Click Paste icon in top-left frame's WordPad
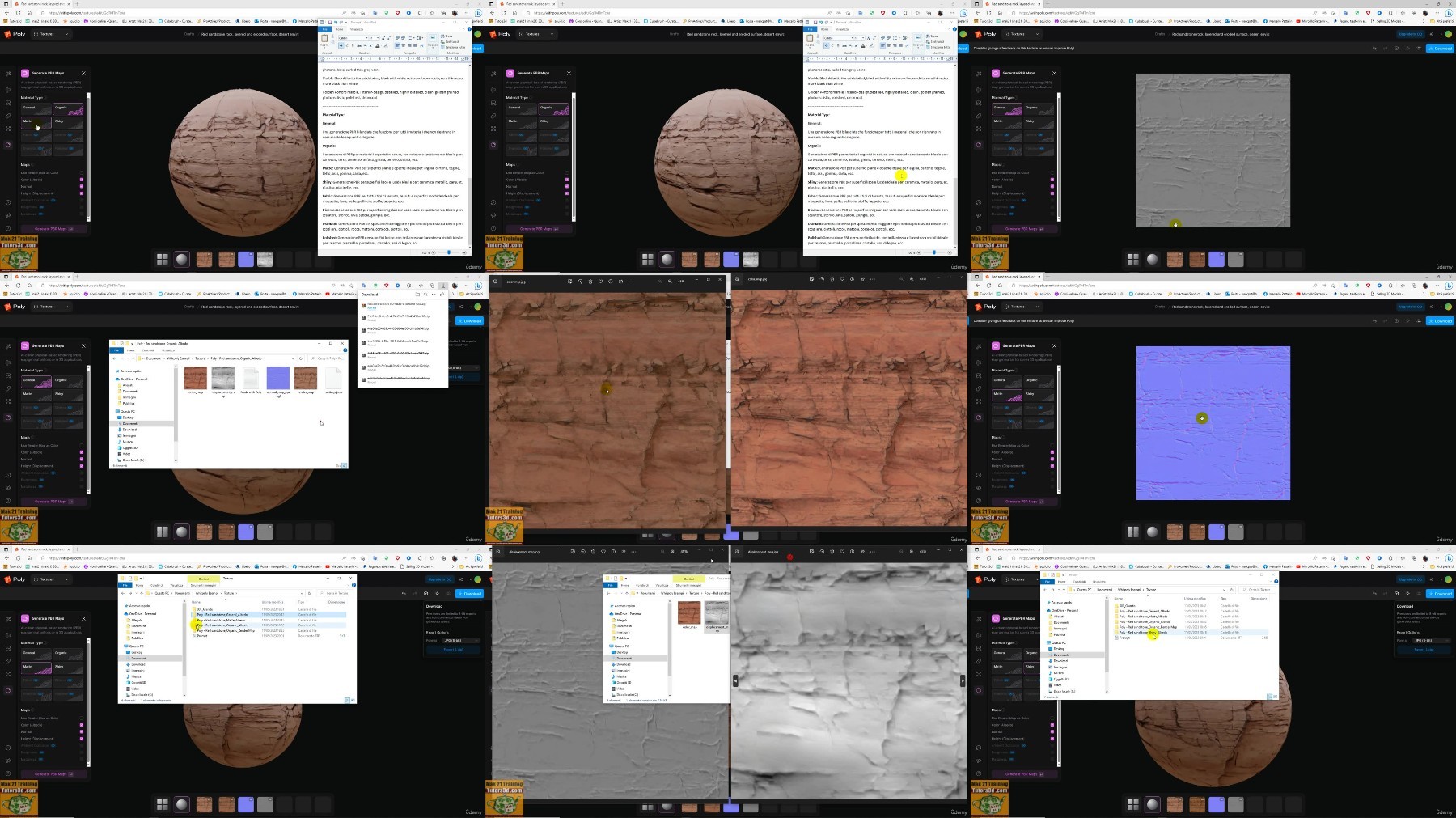1456x818 pixels. (324, 39)
